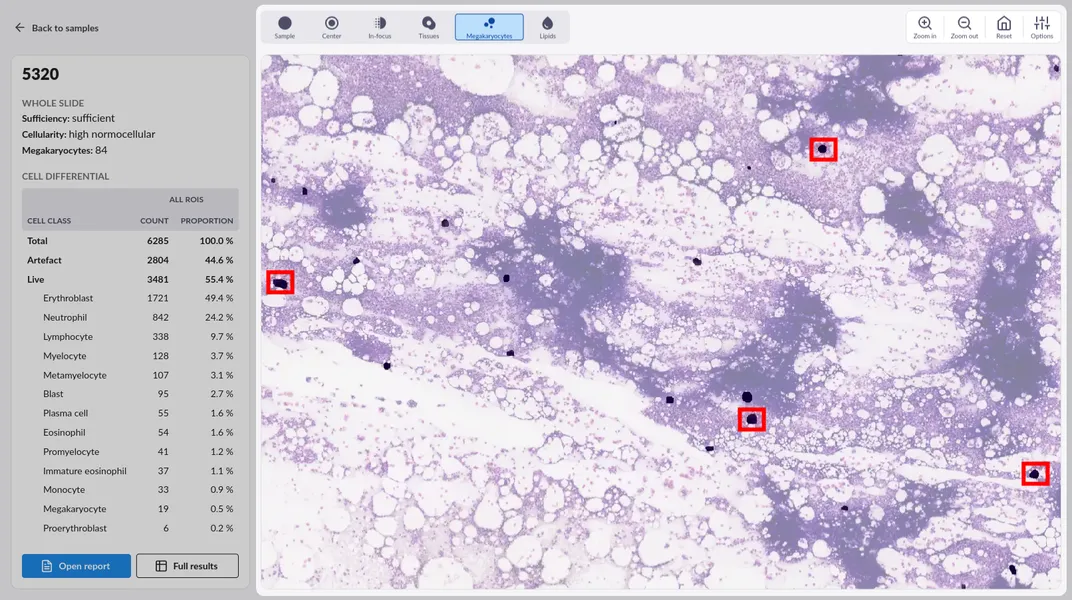Viewport: 1072px width, 600px height.
Task: Zoom in on the slide
Action: (x=924, y=27)
